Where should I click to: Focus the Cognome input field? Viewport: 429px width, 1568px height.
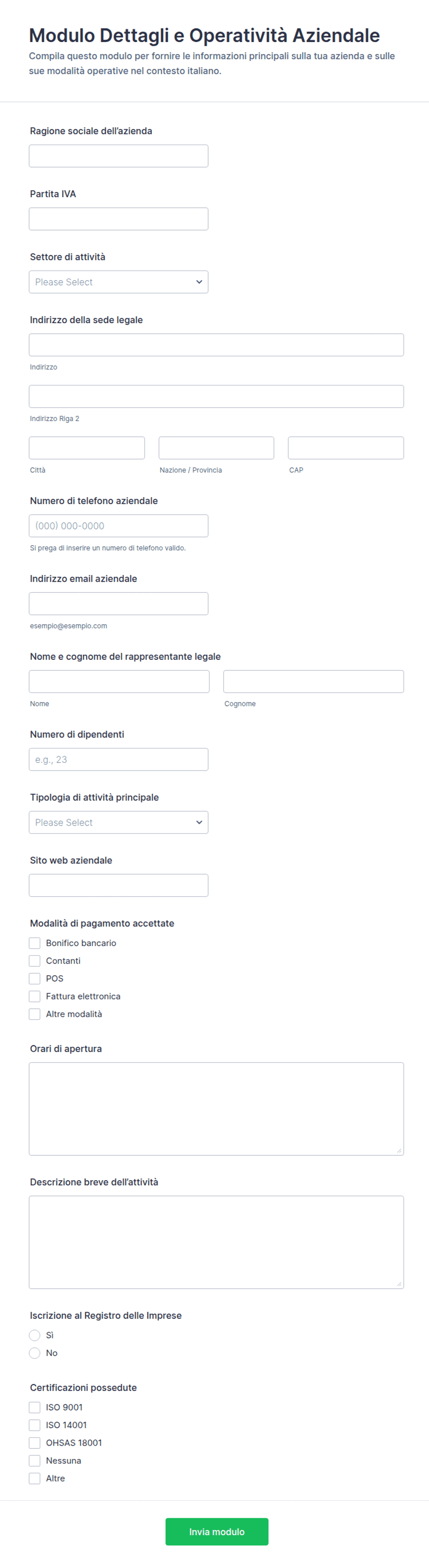click(x=313, y=681)
